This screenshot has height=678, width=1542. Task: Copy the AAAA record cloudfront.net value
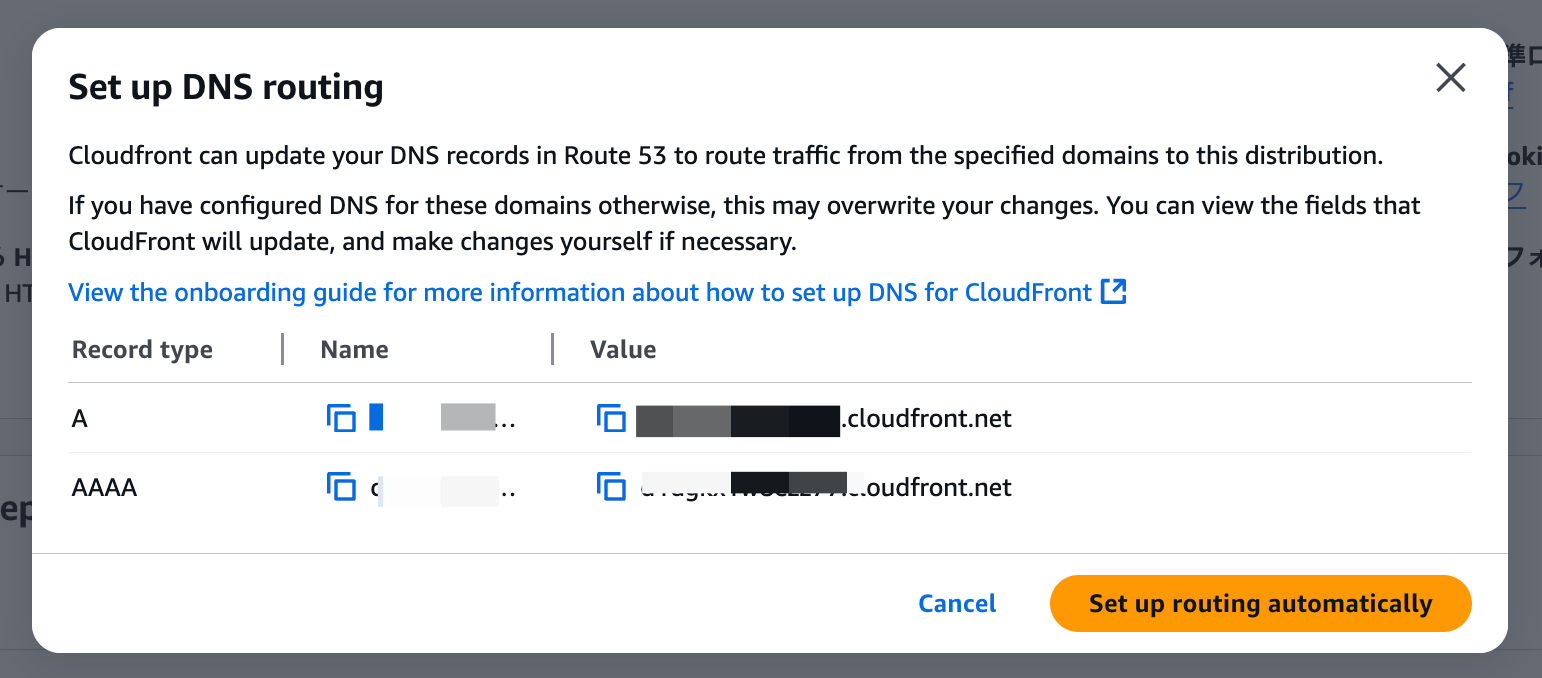tap(611, 487)
